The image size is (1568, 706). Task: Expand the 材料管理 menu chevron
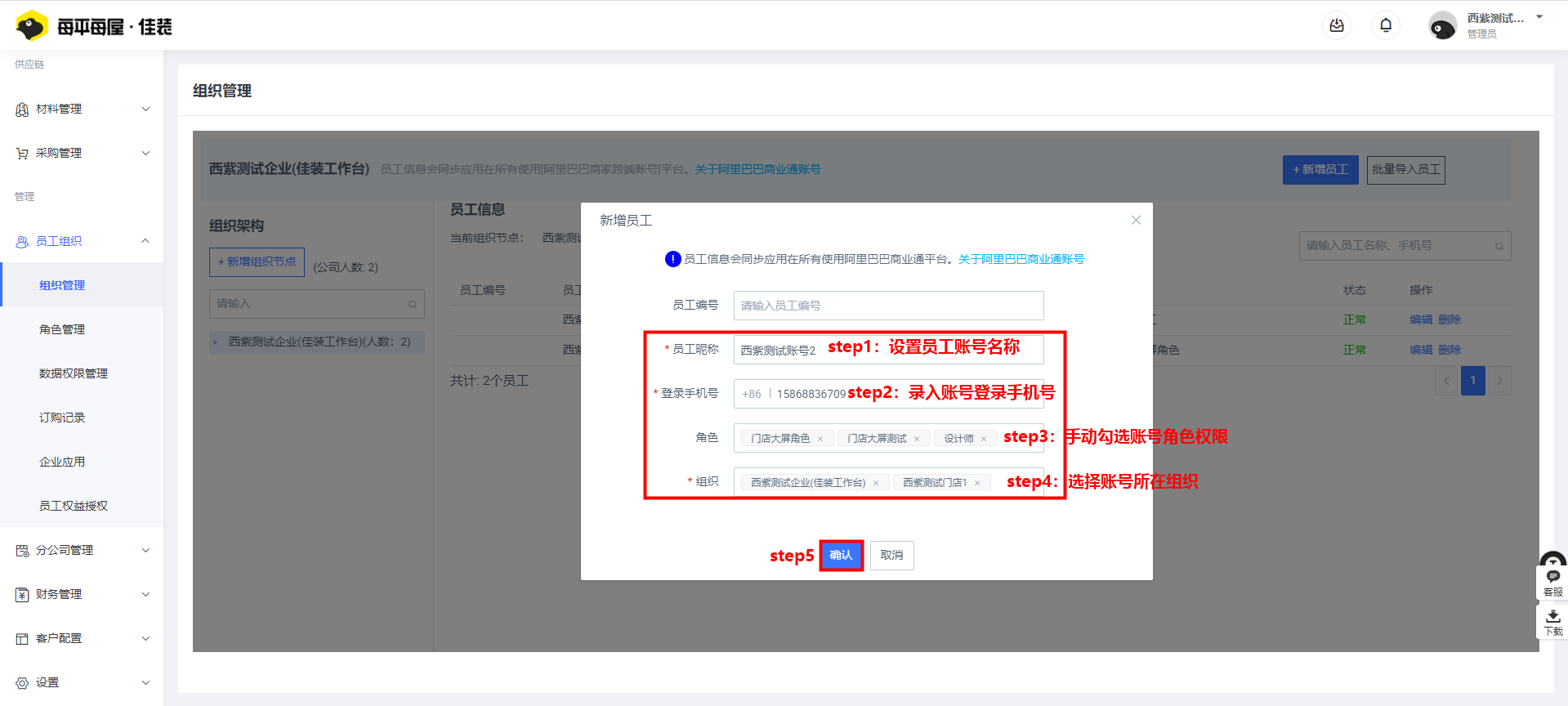pos(145,109)
